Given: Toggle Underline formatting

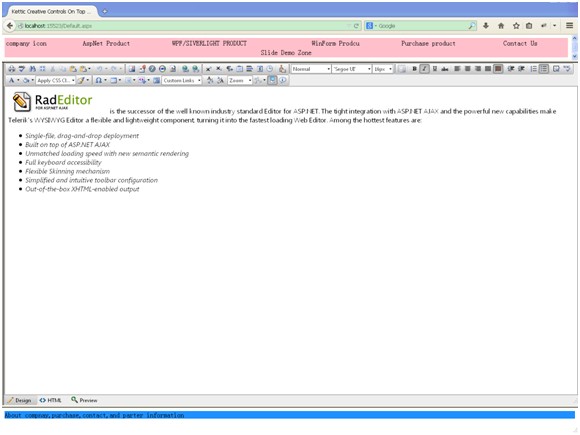Looking at the screenshot, I should click(x=435, y=69).
